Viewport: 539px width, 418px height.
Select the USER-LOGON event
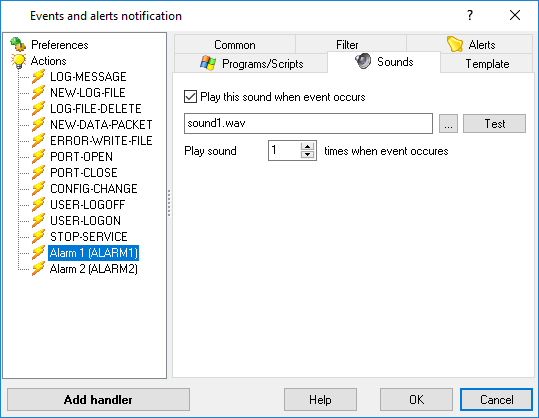pos(85,220)
